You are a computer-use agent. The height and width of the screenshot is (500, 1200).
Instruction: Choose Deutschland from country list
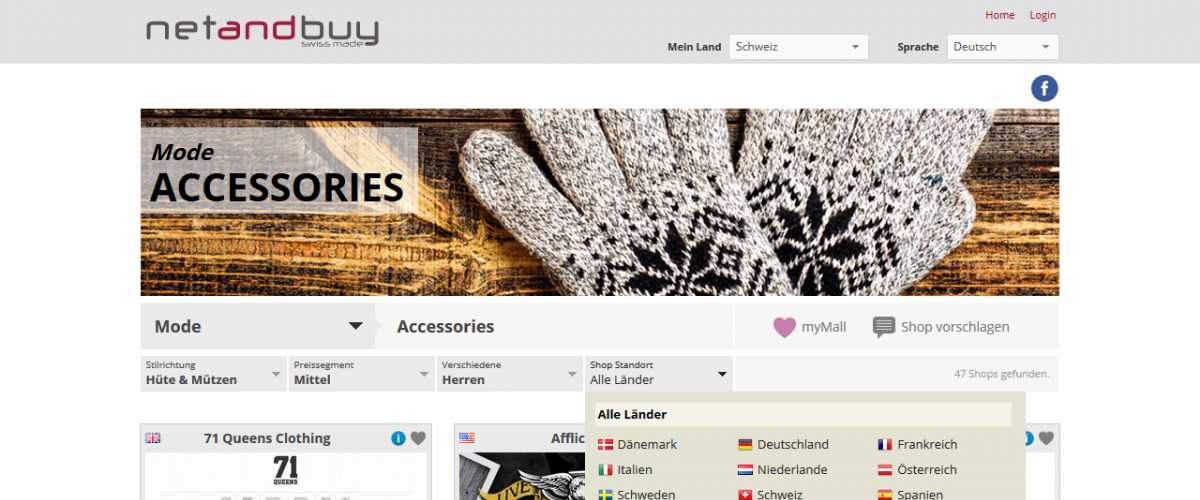[783, 444]
